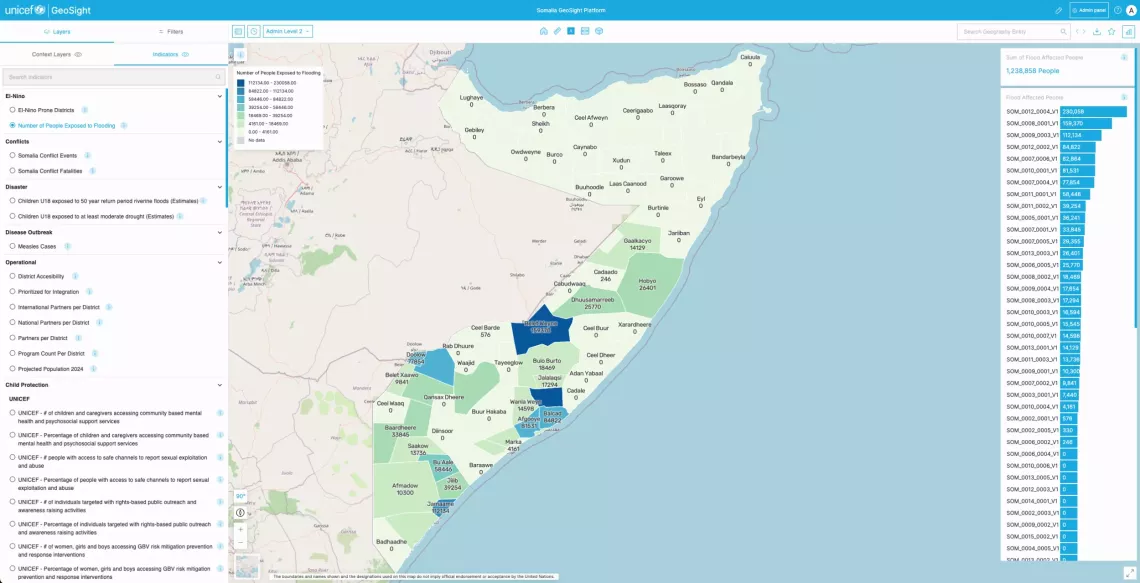This screenshot has height=583, width=1140.
Task: Click the 1,238,858 People value
Action: (1032, 71)
